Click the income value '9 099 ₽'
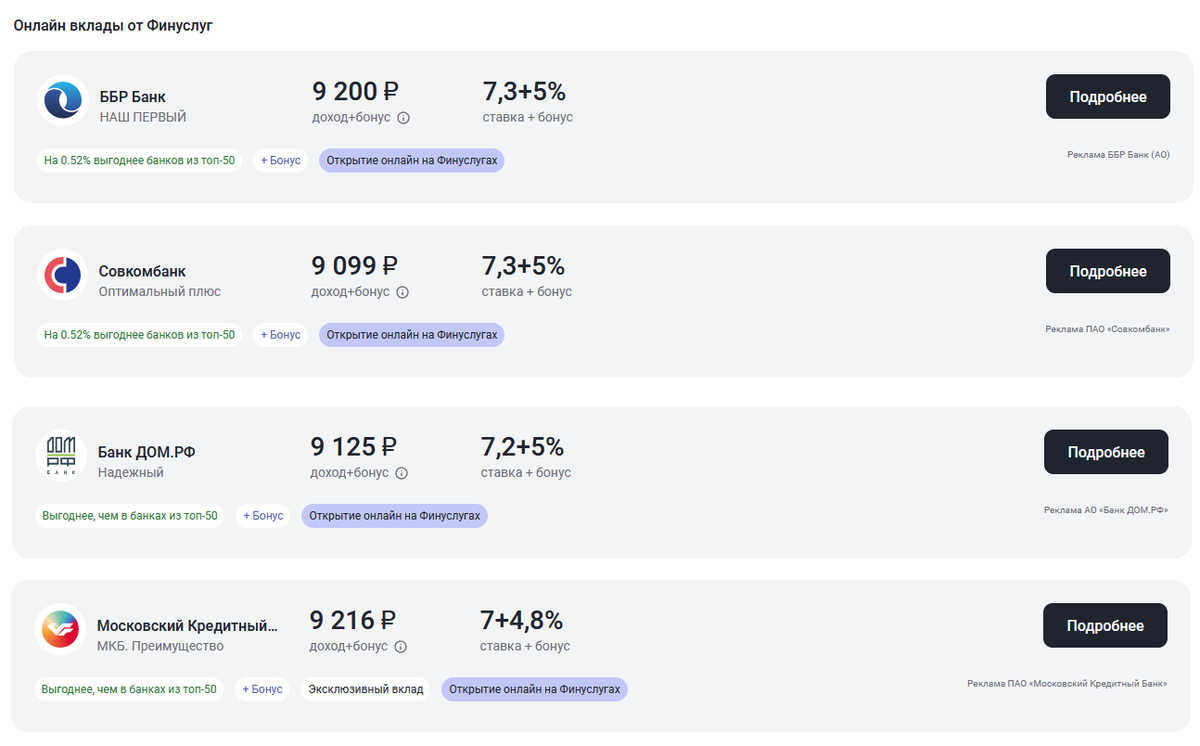 [355, 266]
